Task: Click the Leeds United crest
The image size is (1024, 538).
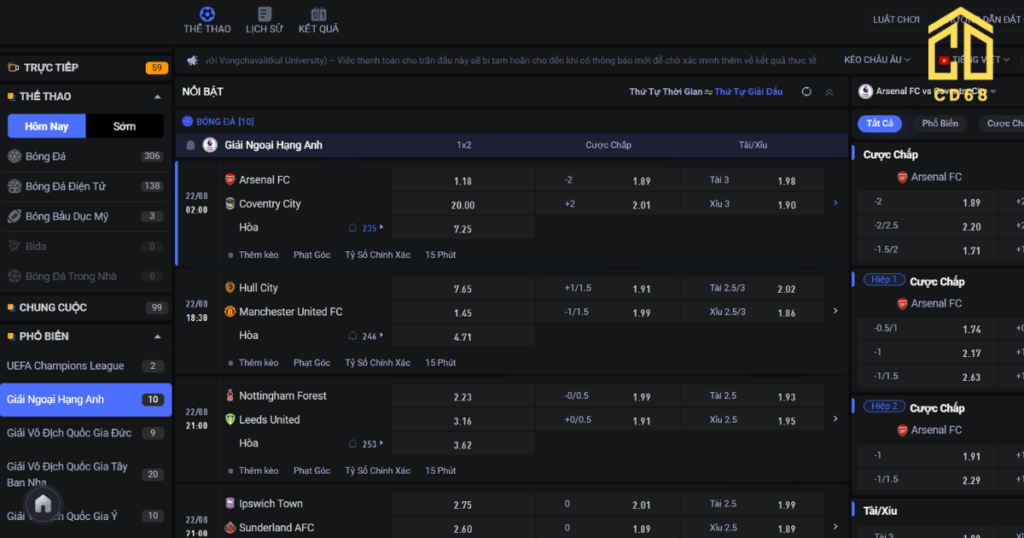Action: click(x=230, y=419)
